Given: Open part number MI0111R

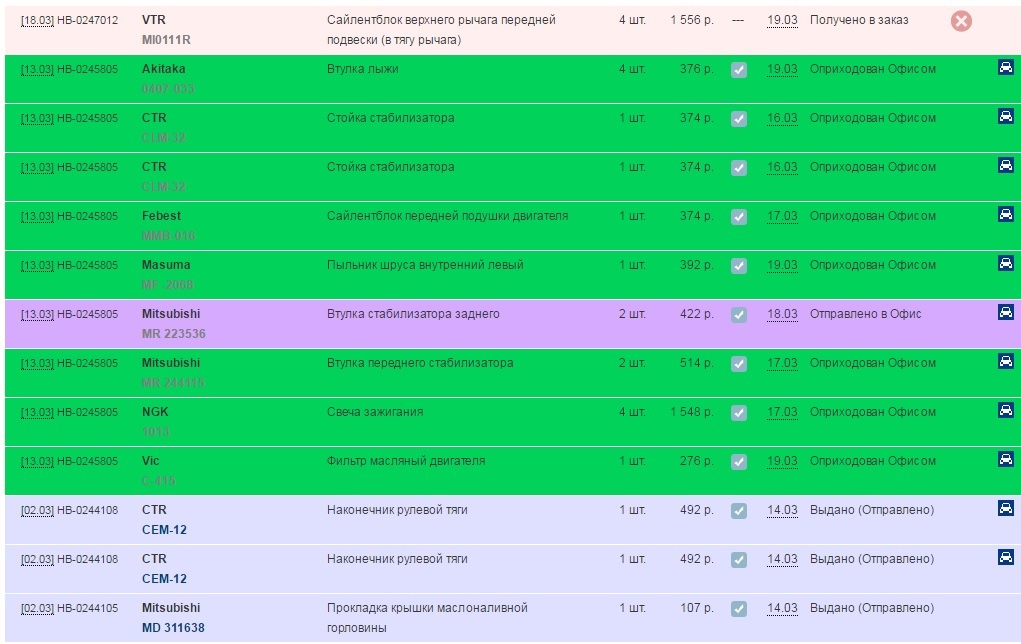Looking at the screenshot, I should pos(166,40).
